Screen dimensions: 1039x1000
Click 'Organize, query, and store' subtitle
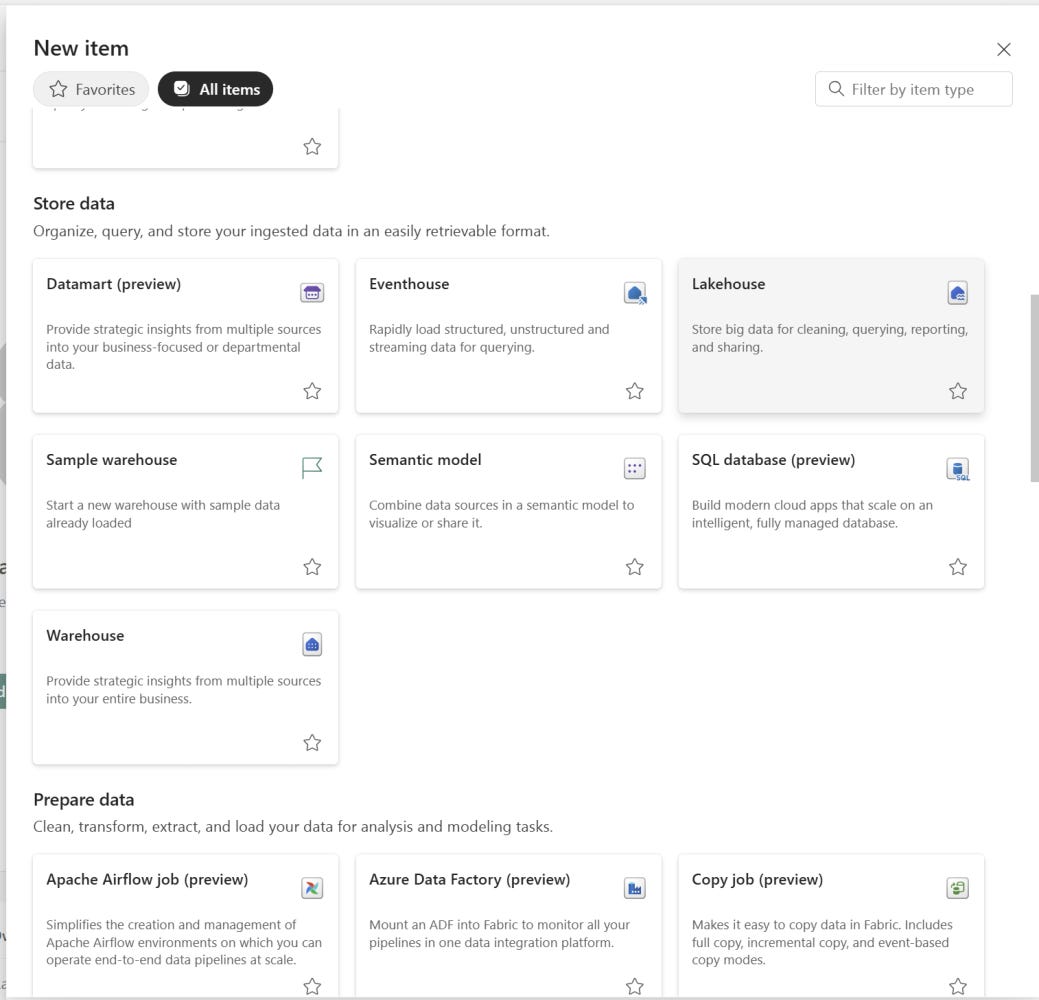coord(292,231)
